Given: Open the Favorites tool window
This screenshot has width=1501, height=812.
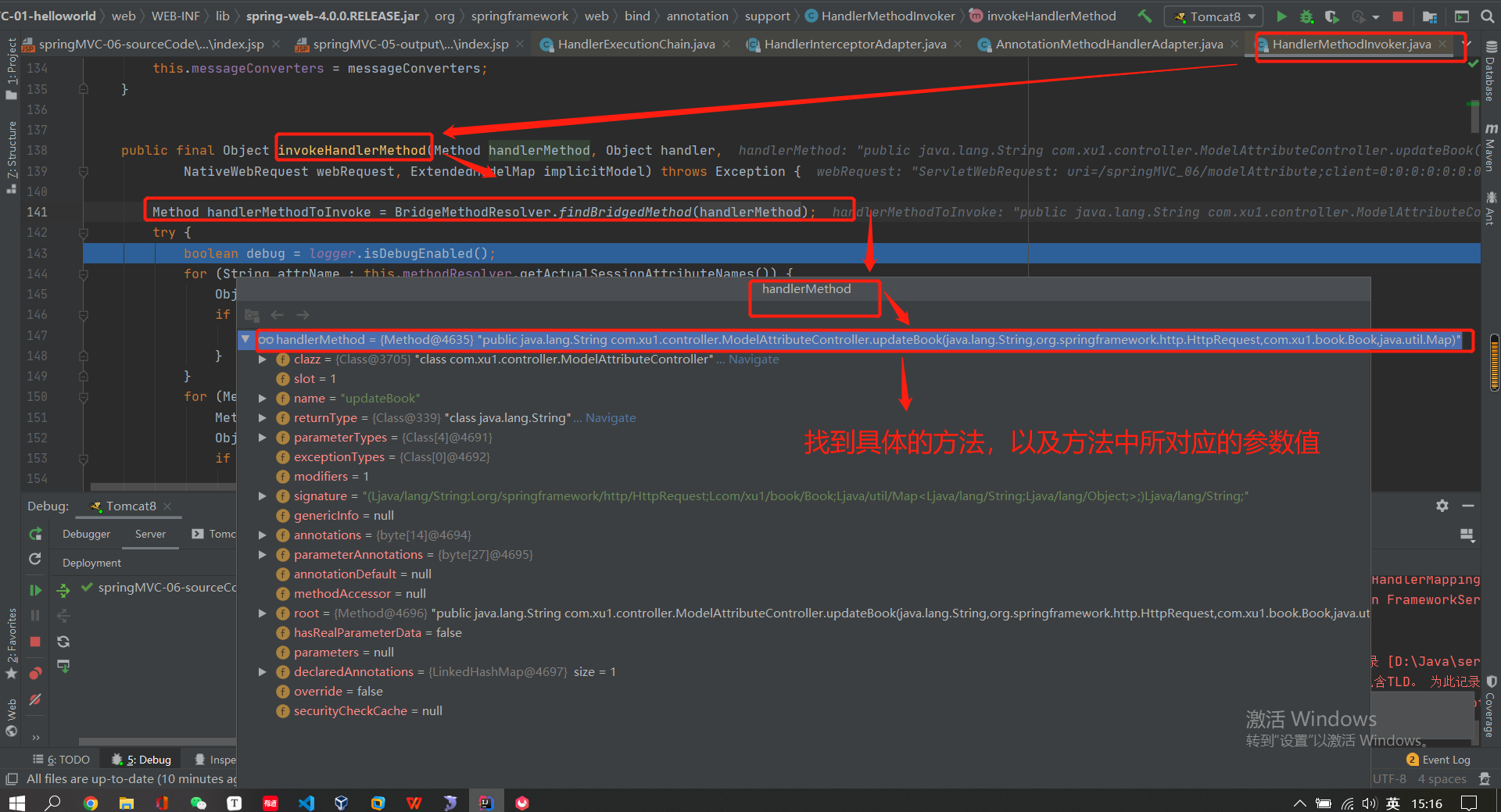Looking at the screenshot, I should pos(11,643).
